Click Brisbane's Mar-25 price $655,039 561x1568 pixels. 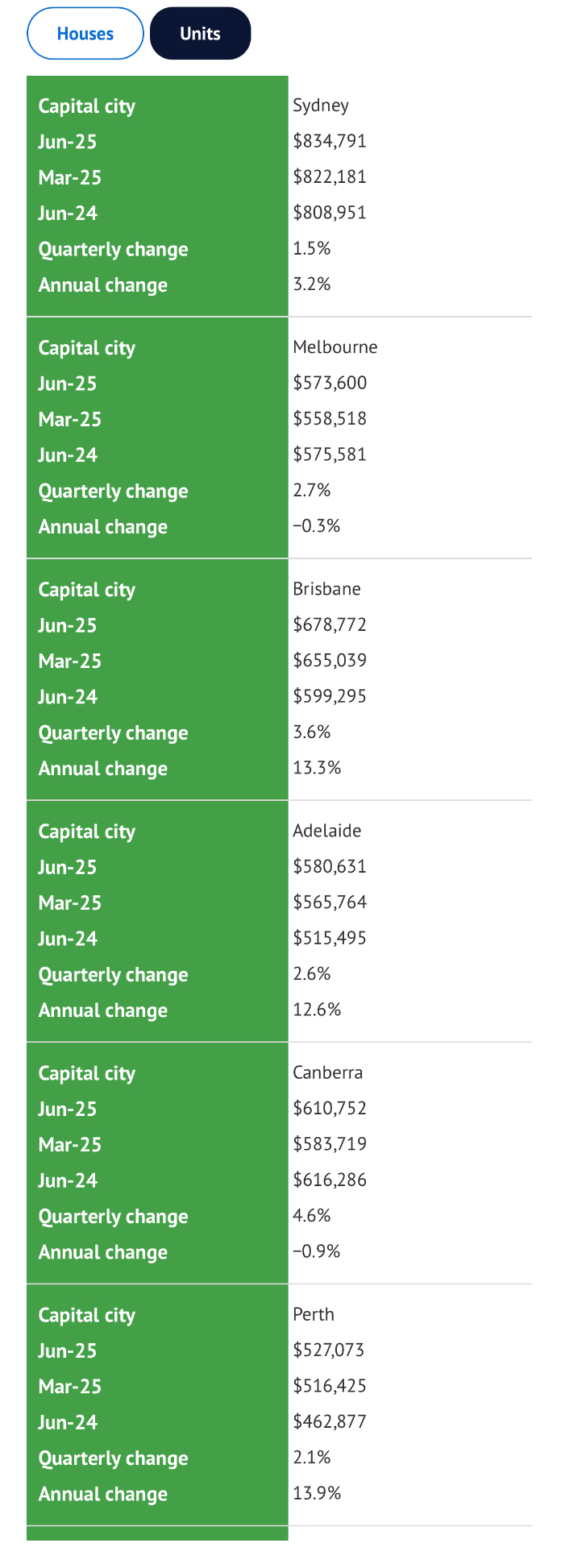tap(330, 661)
